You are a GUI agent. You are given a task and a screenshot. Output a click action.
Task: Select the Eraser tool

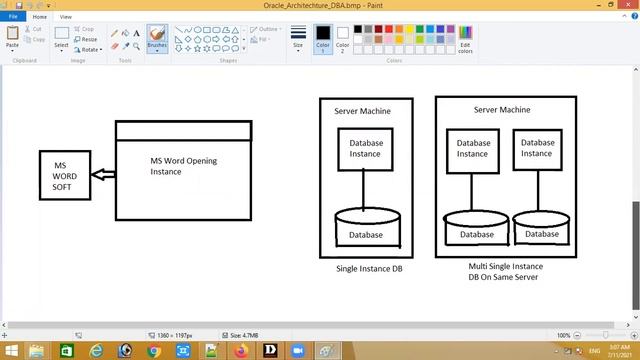pos(115,47)
